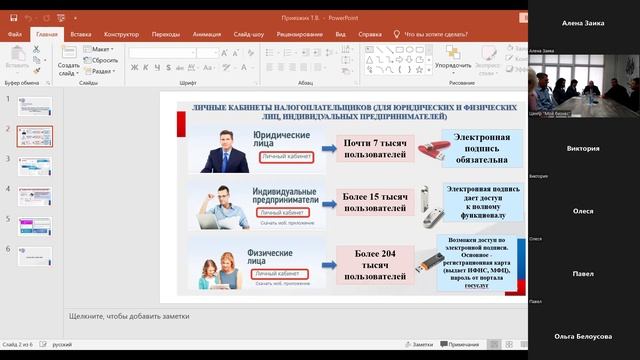Underline text with the Ч button
Screen dimensions: 640x360
(x=157, y=67)
